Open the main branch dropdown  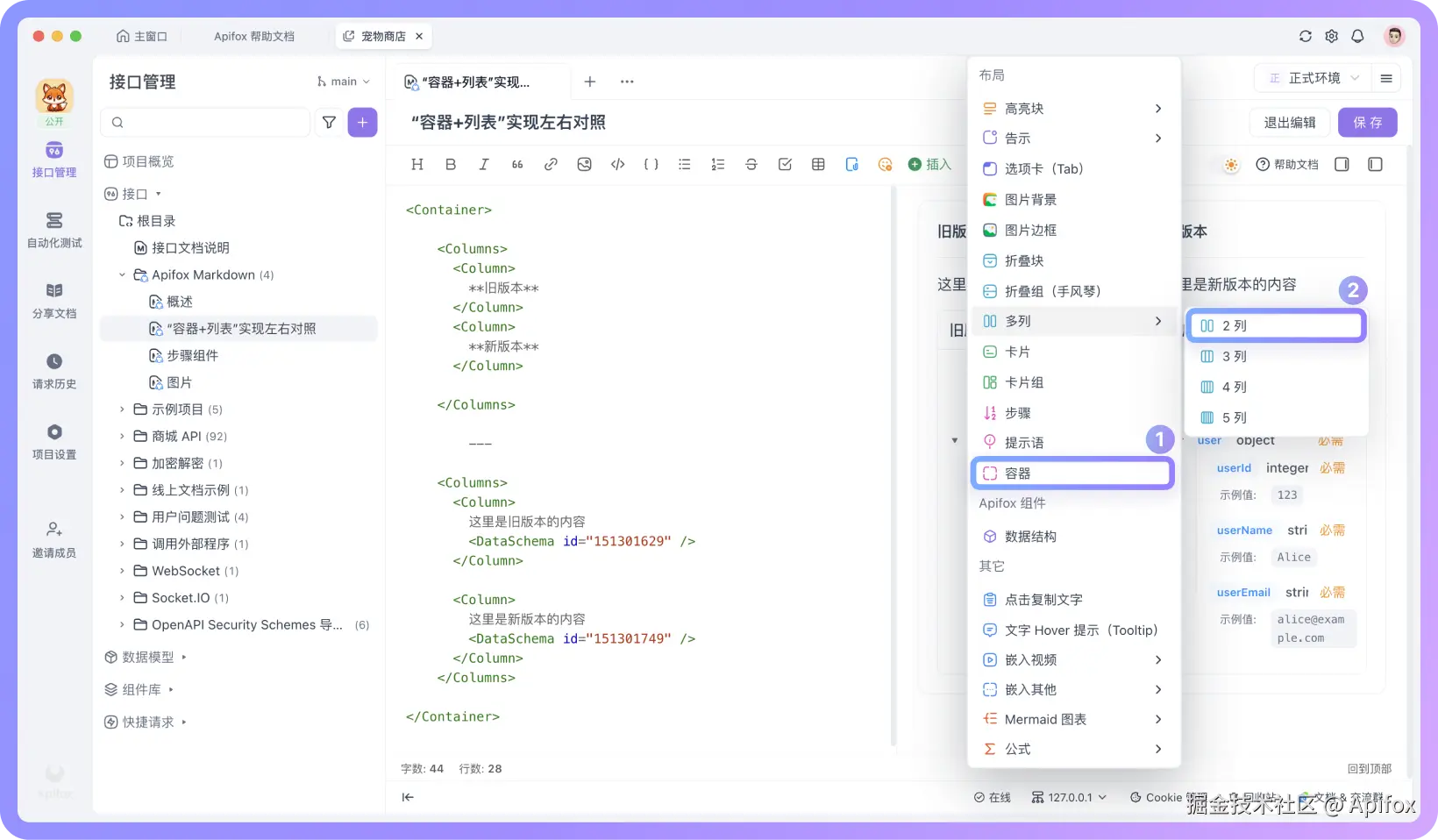344,82
